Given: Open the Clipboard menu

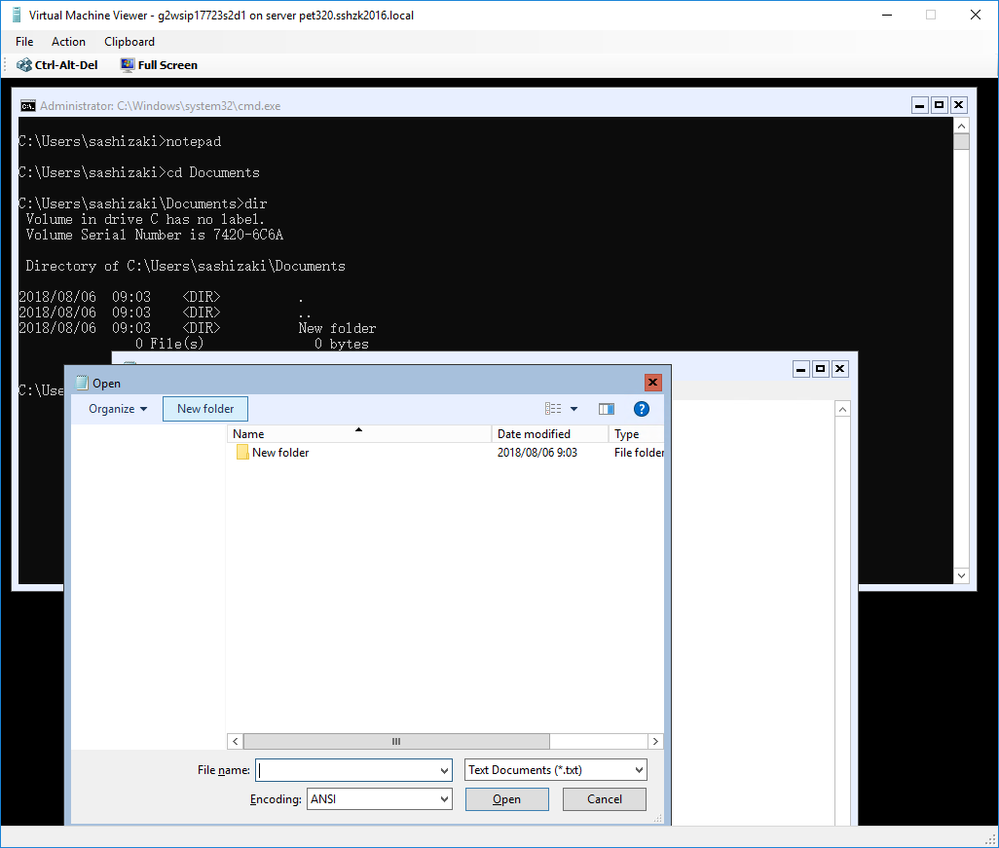Looking at the screenshot, I should (x=129, y=41).
